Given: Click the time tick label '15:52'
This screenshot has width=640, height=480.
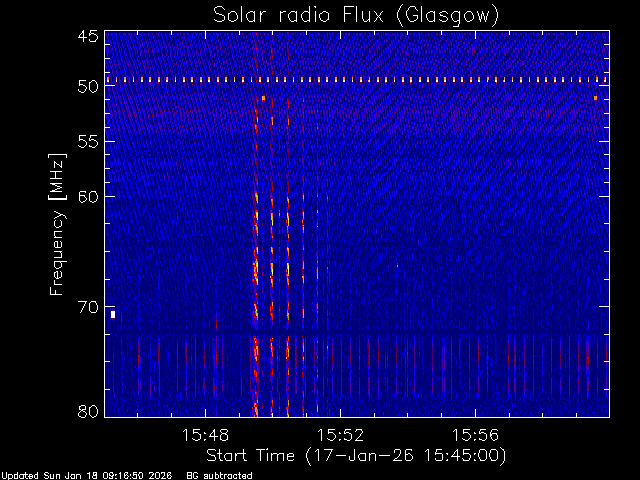Looking at the screenshot, I should tap(340, 435).
